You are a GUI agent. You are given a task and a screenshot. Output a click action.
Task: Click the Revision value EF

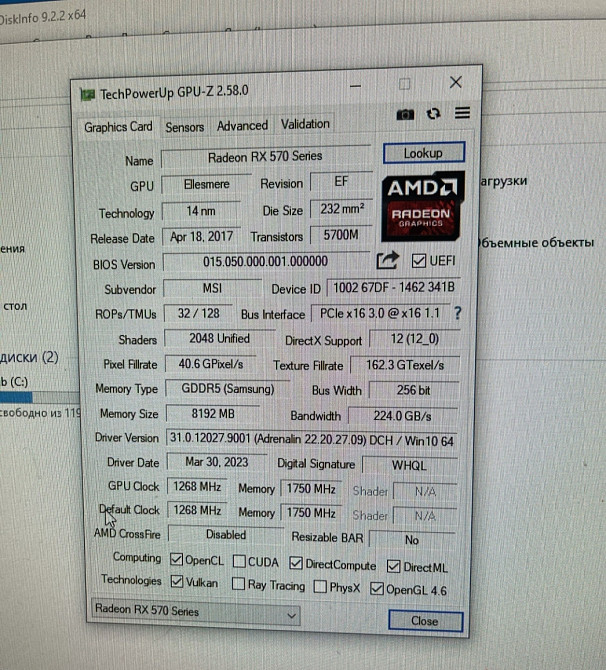coord(341,182)
